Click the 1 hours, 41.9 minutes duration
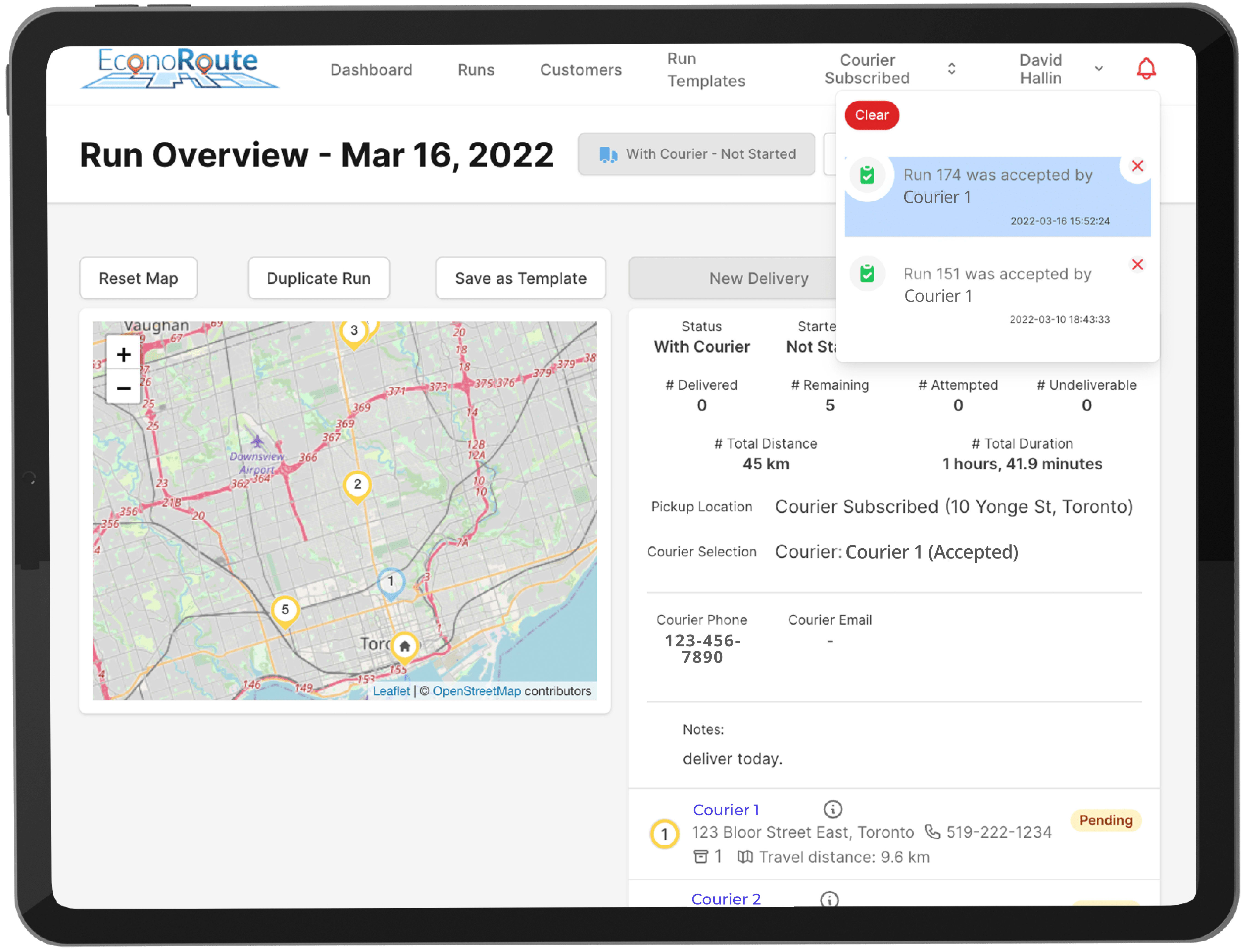The width and height of the screenshot is (1247, 952). click(1022, 464)
